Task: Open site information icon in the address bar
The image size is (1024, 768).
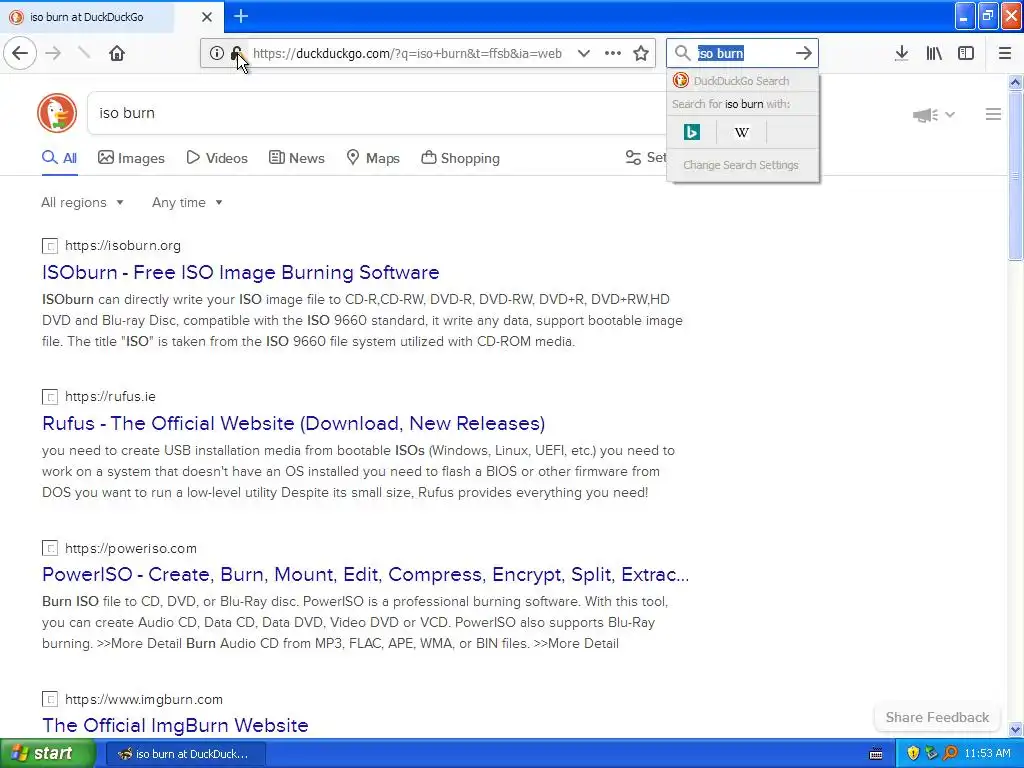Action: pyautogui.click(x=216, y=53)
